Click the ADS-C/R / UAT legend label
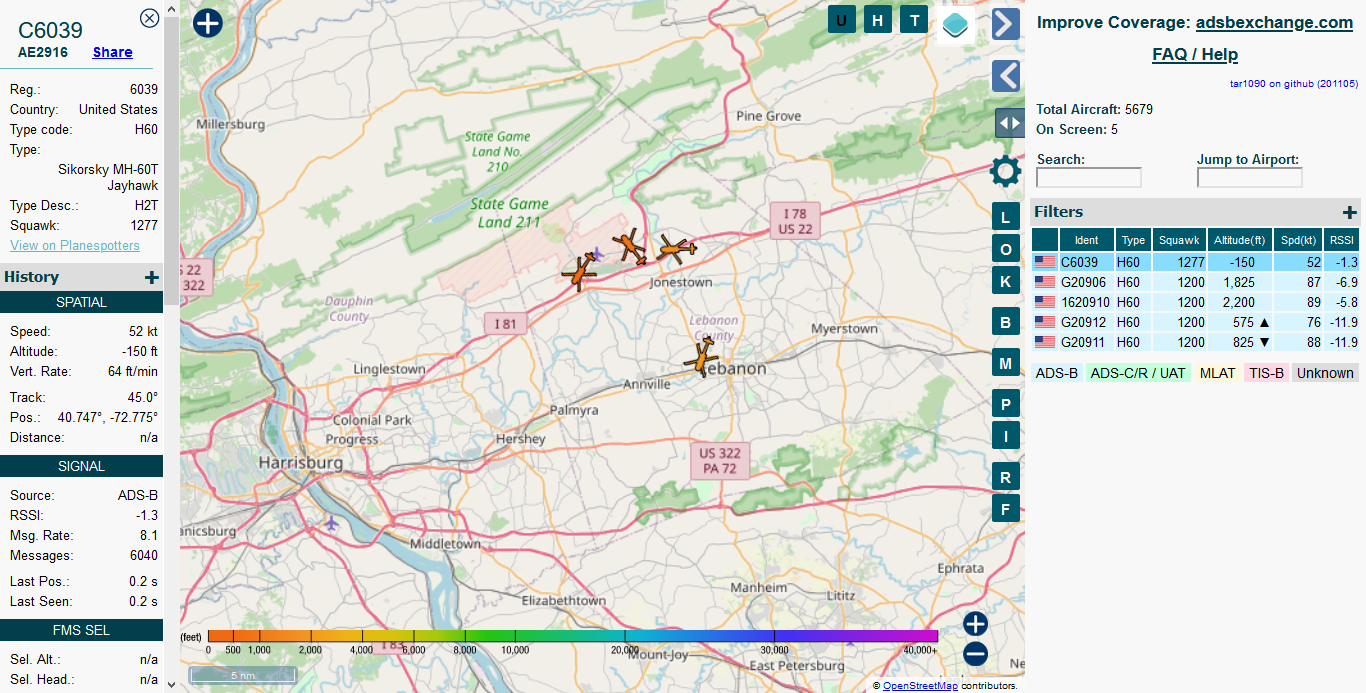 click(x=1137, y=373)
